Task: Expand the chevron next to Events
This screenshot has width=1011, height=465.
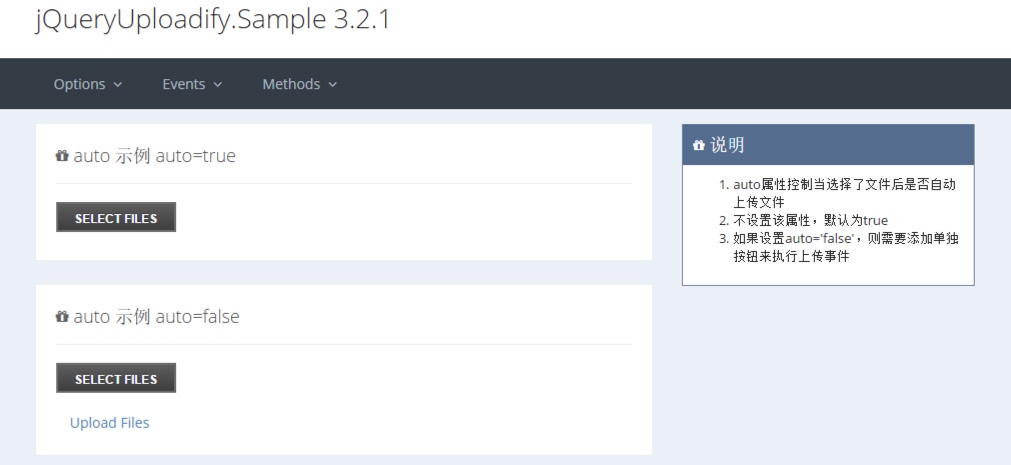Action: coord(217,84)
